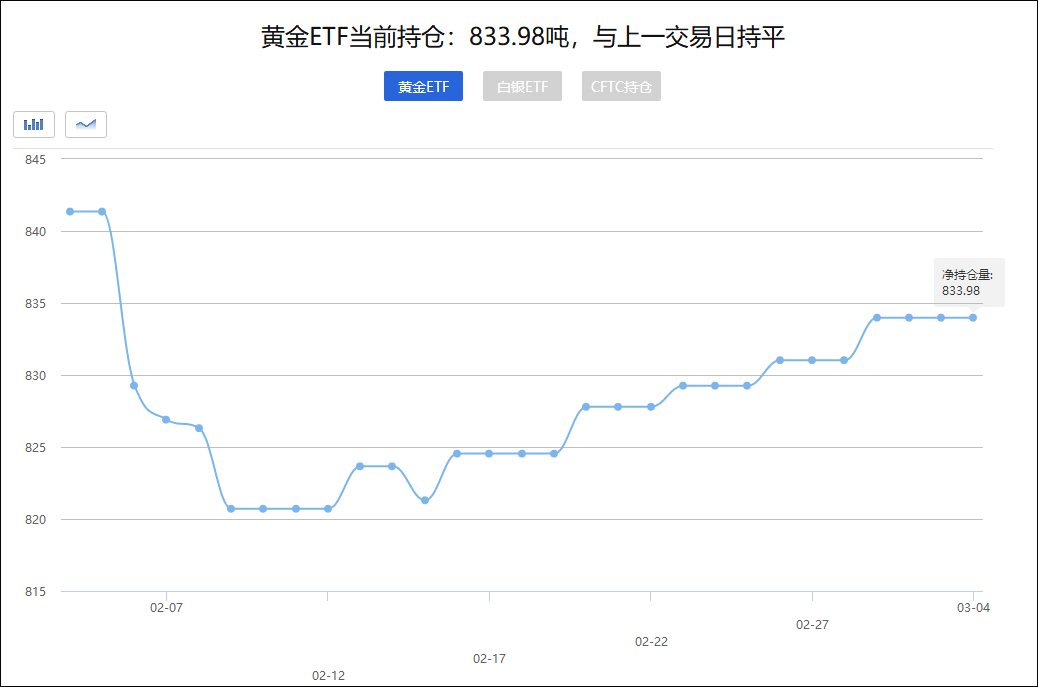Click the 02-07 x-axis date label
Image resolution: width=1038 pixels, height=687 pixels.
pos(166,607)
